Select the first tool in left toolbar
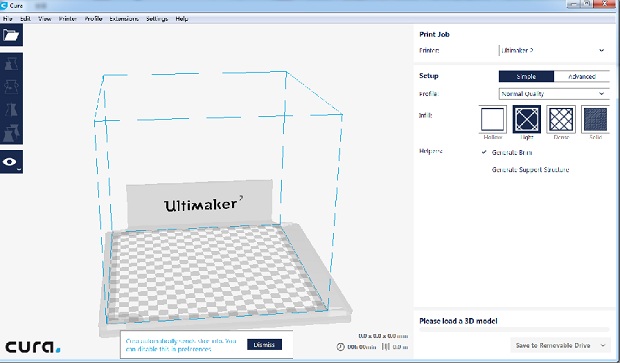Image resolution: width=620 pixels, height=363 pixels. tap(11, 64)
